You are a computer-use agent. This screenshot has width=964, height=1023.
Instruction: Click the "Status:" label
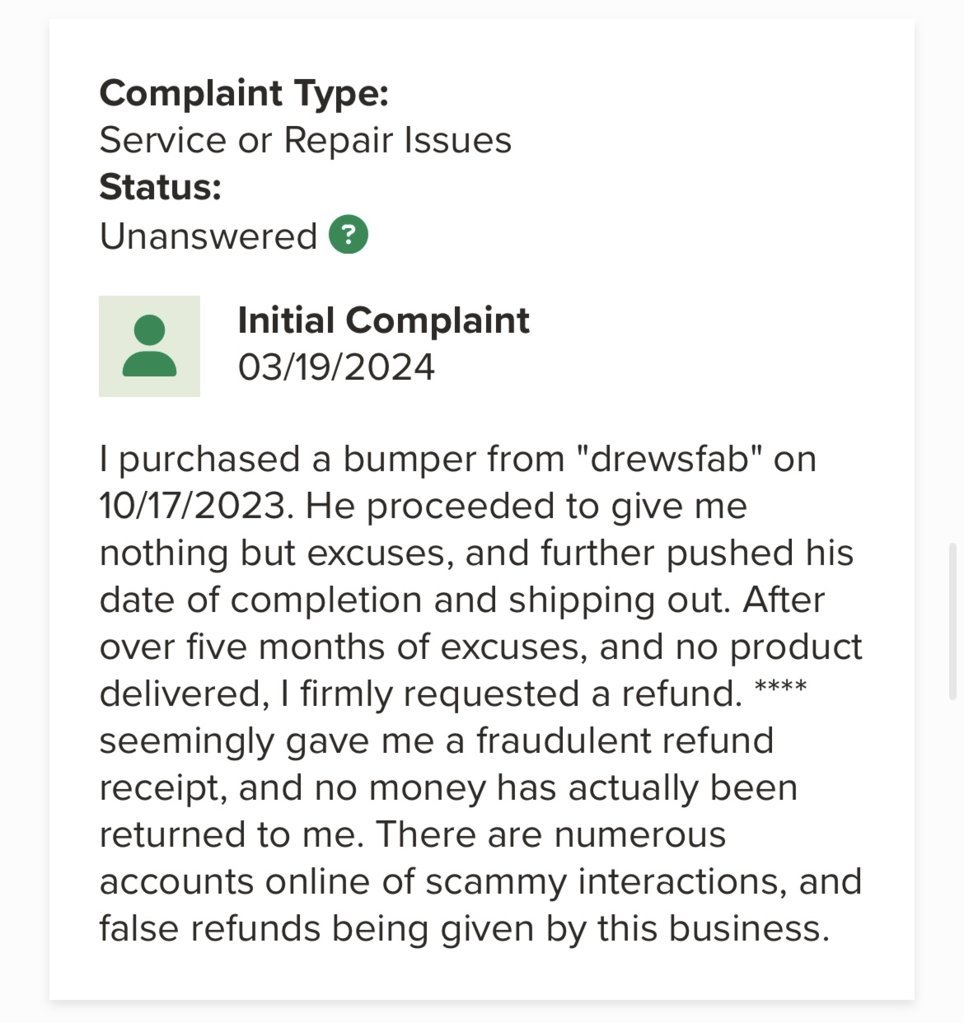coord(160,187)
